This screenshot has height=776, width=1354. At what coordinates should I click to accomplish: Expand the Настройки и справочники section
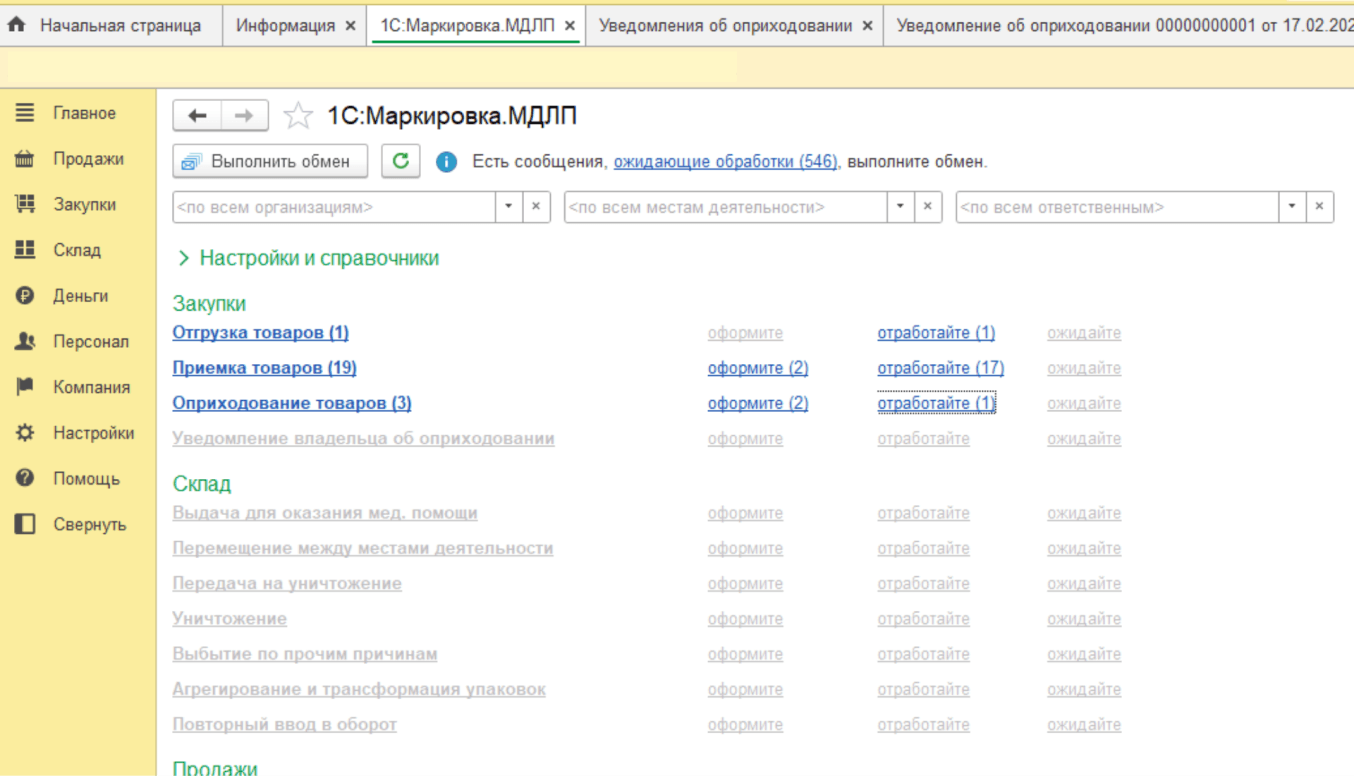[308, 258]
